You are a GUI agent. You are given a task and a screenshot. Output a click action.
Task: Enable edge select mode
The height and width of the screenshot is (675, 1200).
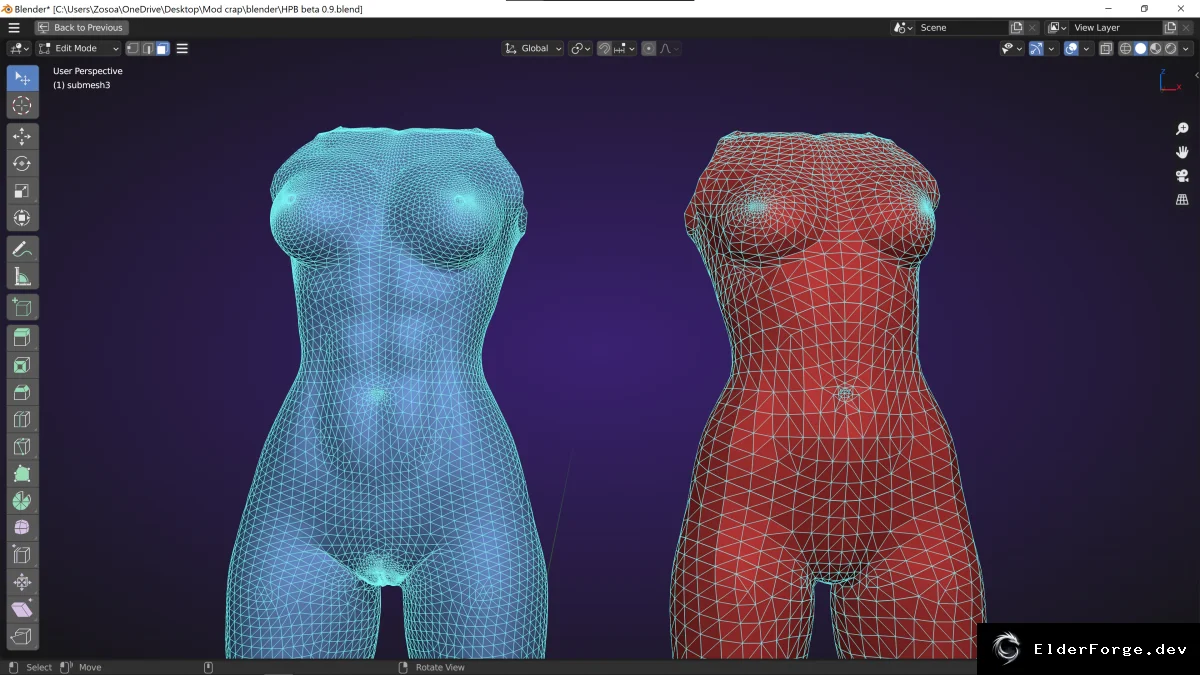pyautogui.click(x=147, y=48)
